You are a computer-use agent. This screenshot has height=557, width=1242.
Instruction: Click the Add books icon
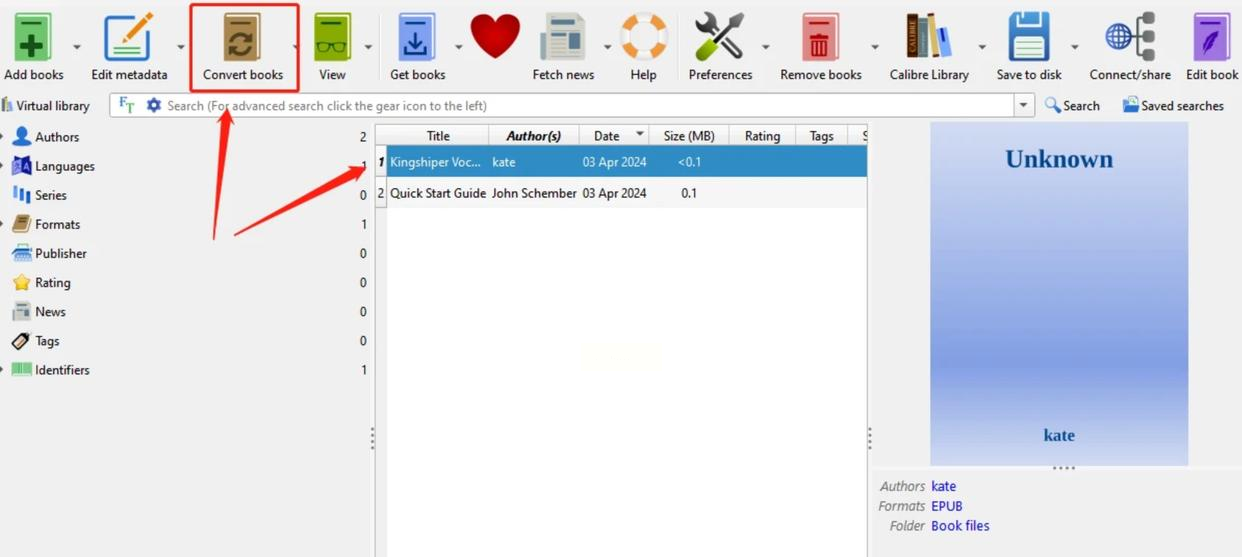pos(33,38)
